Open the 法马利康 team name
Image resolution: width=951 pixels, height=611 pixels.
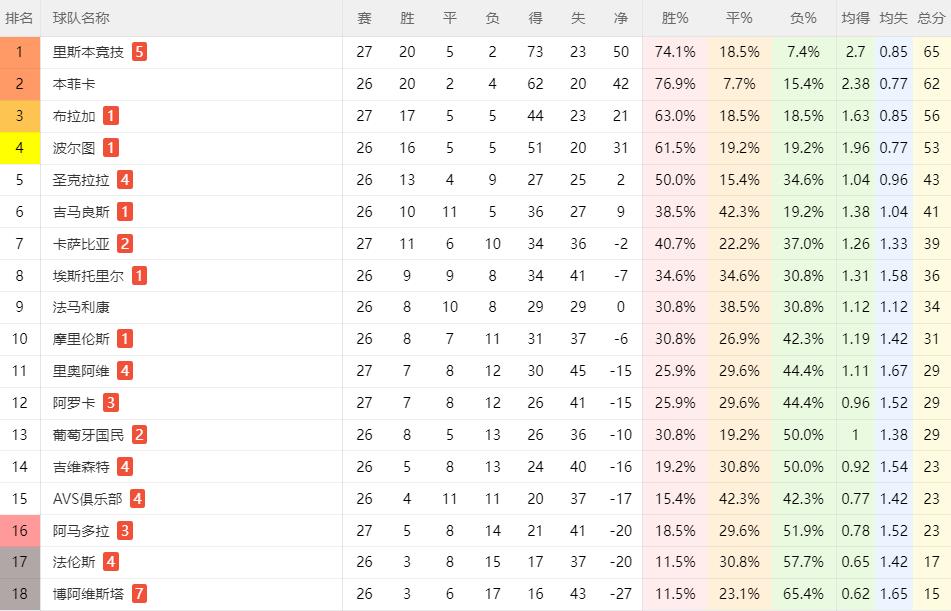[x=81, y=307]
